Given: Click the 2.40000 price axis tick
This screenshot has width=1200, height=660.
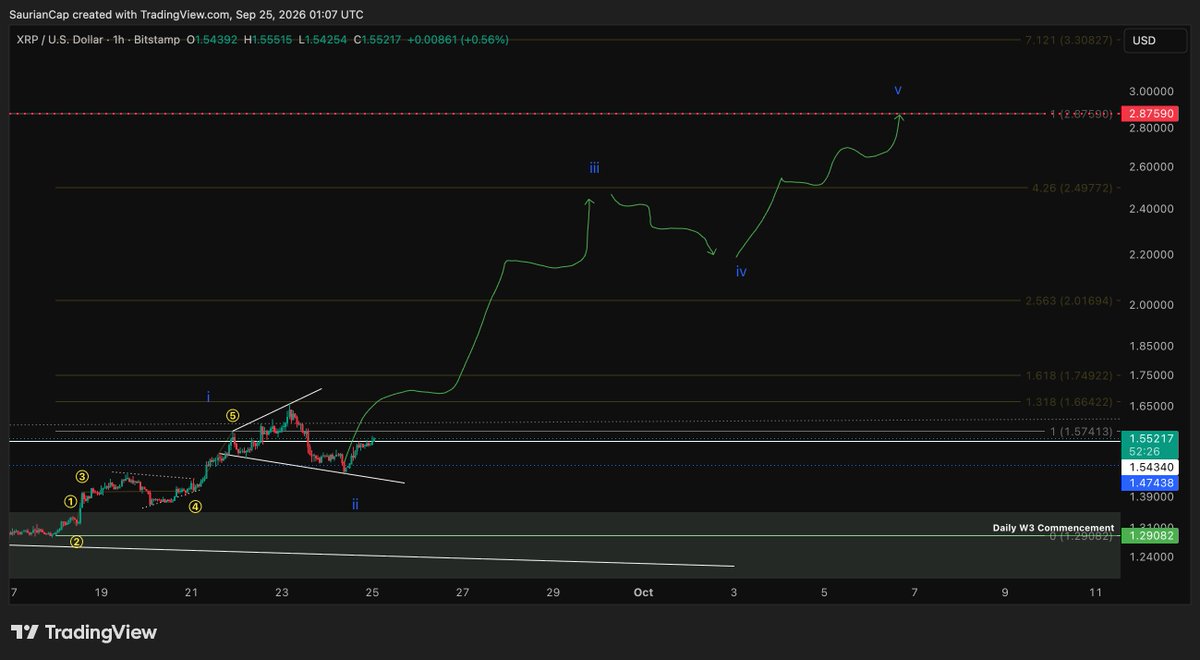Looking at the screenshot, I should click(x=1151, y=209).
